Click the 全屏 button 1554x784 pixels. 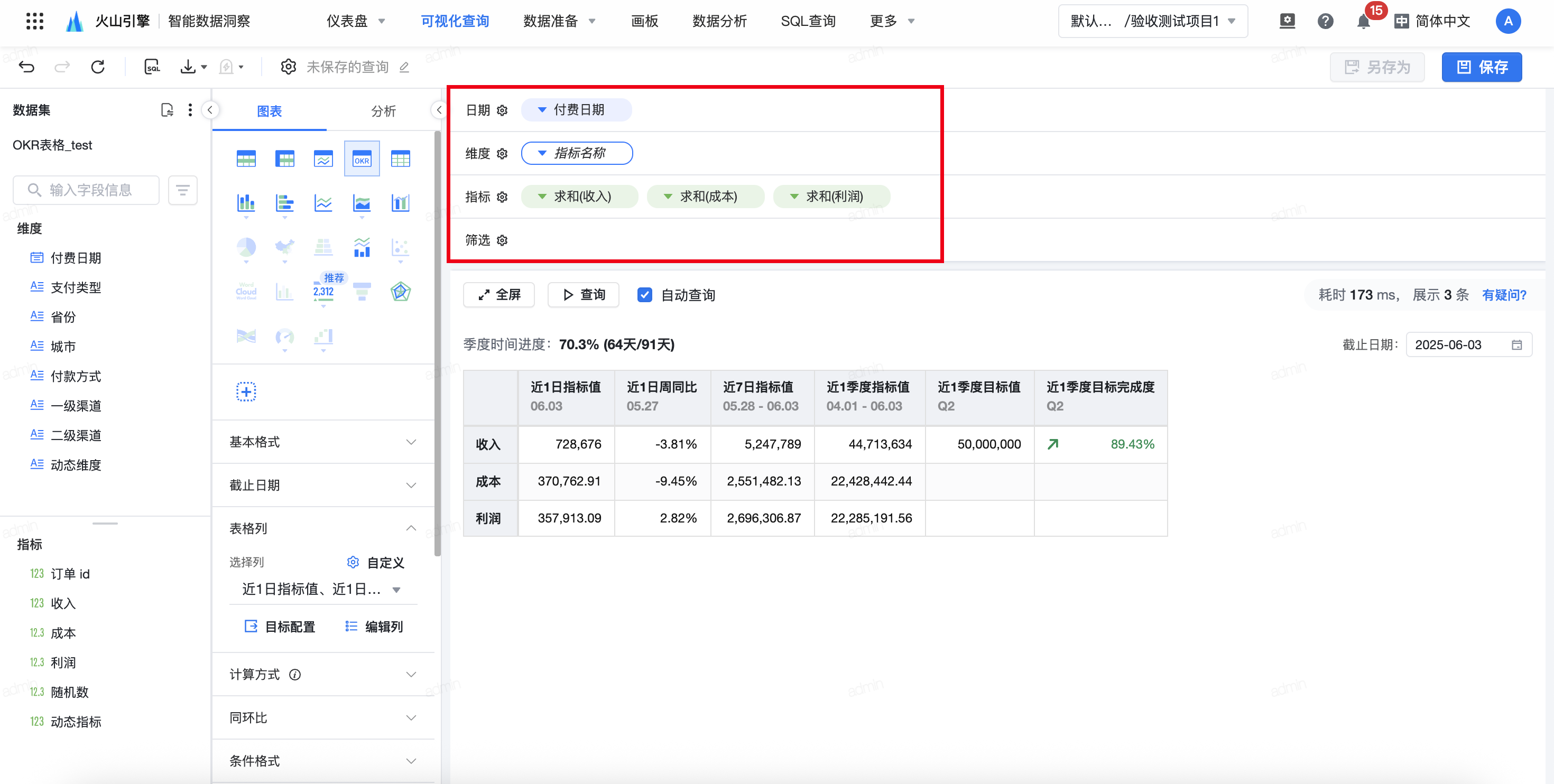pyautogui.click(x=499, y=295)
